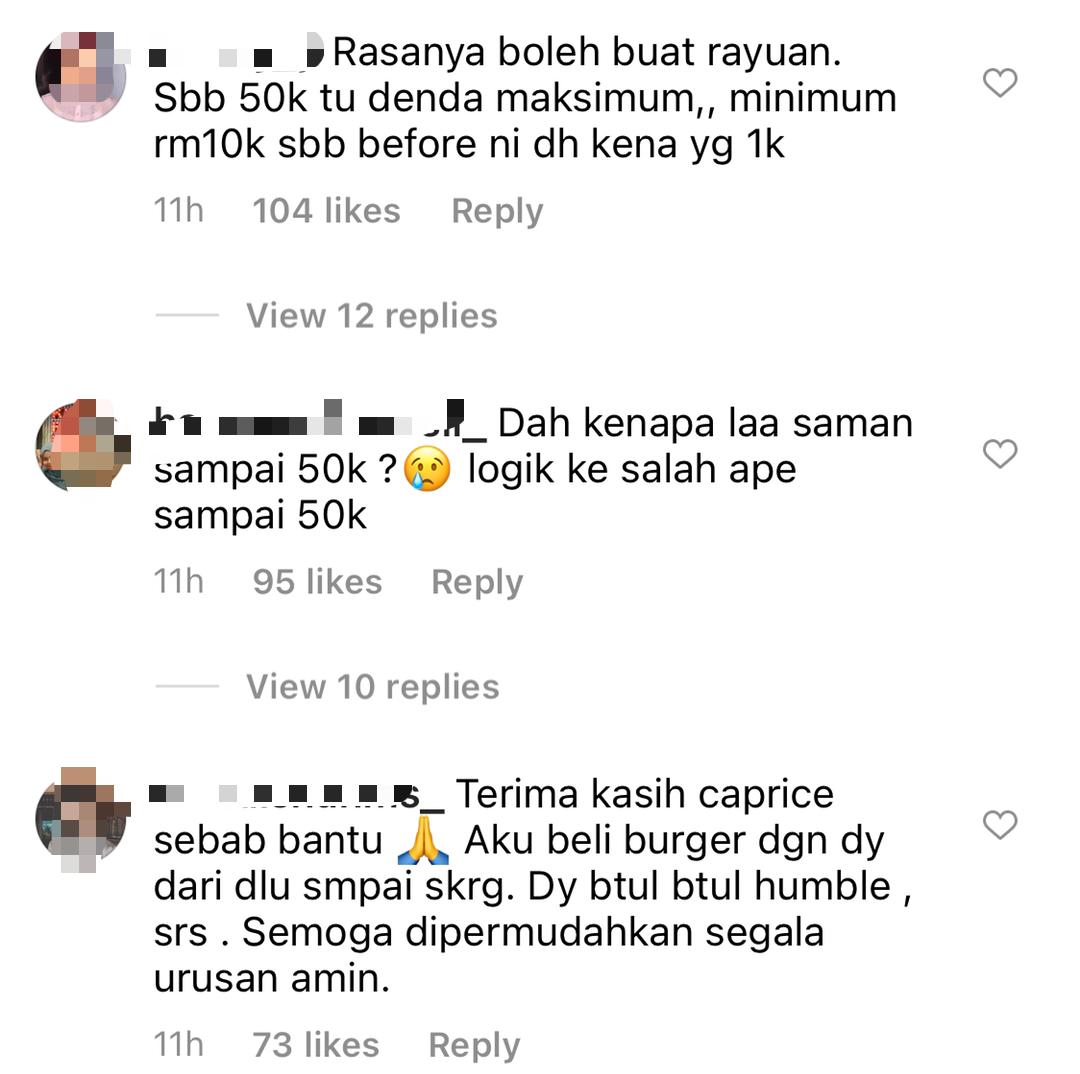This screenshot has height=1074, width=1080.
Task: Reply to the comment with 104 likes
Action: coord(497,211)
